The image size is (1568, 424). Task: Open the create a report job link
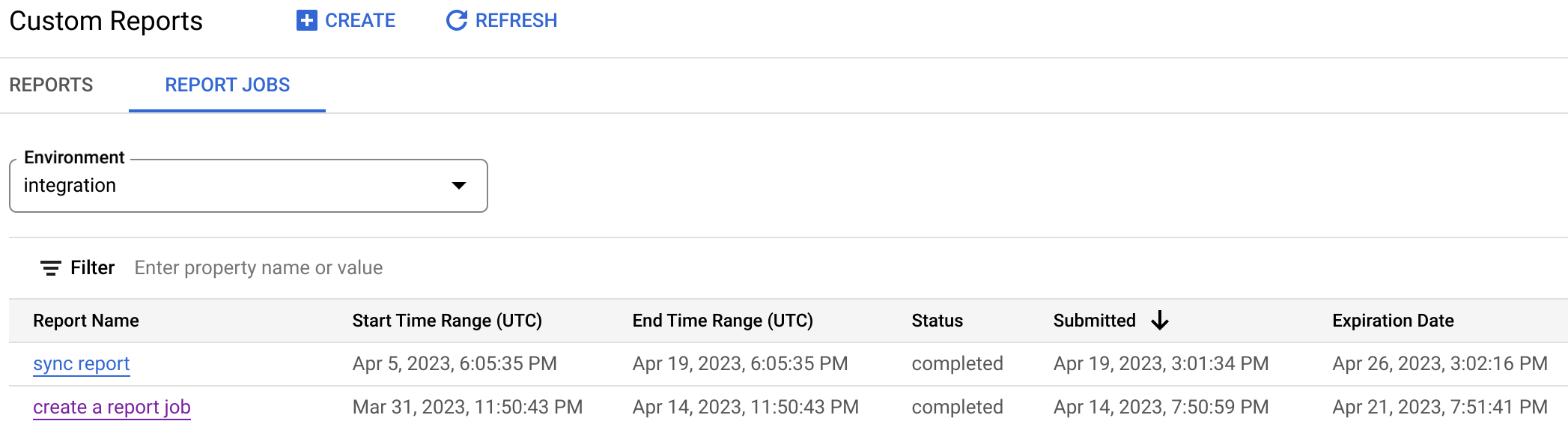tap(112, 408)
